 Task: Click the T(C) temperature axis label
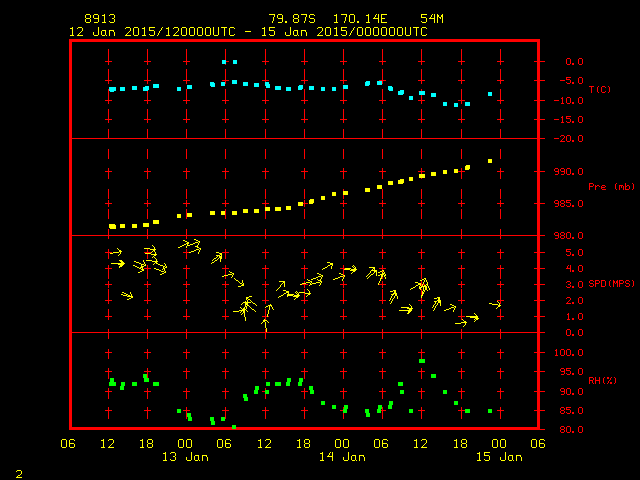point(600,89)
